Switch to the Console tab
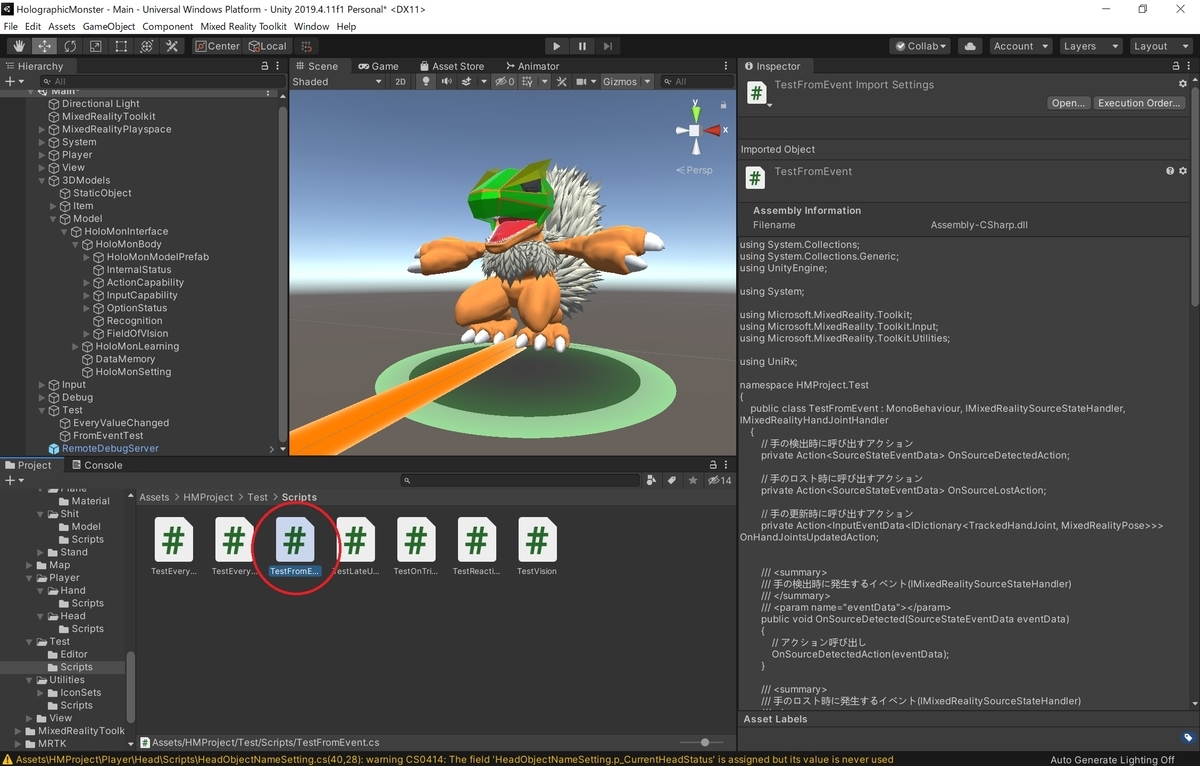This screenshot has height=766, width=1200. (x=97, y=465)
